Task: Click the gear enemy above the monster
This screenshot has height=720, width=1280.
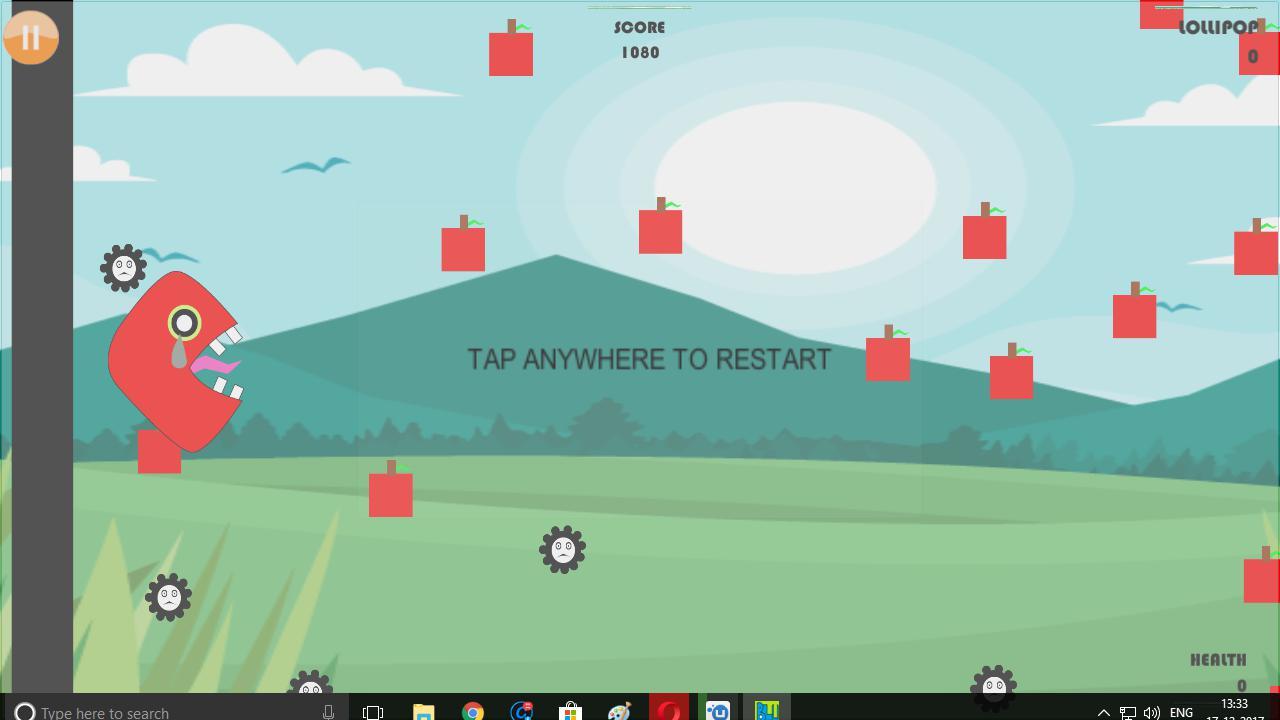Action: coord(124,268)
